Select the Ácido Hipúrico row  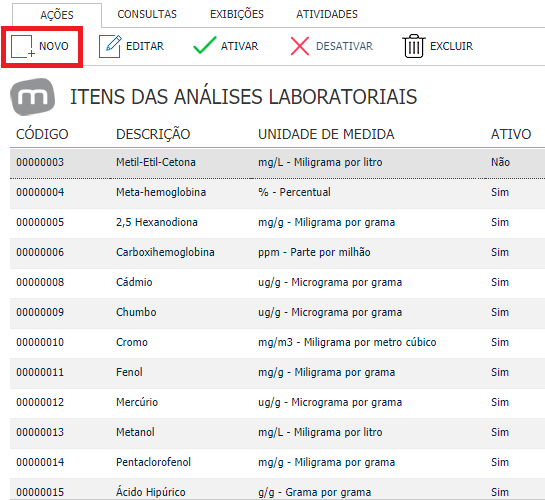(277, 489)
